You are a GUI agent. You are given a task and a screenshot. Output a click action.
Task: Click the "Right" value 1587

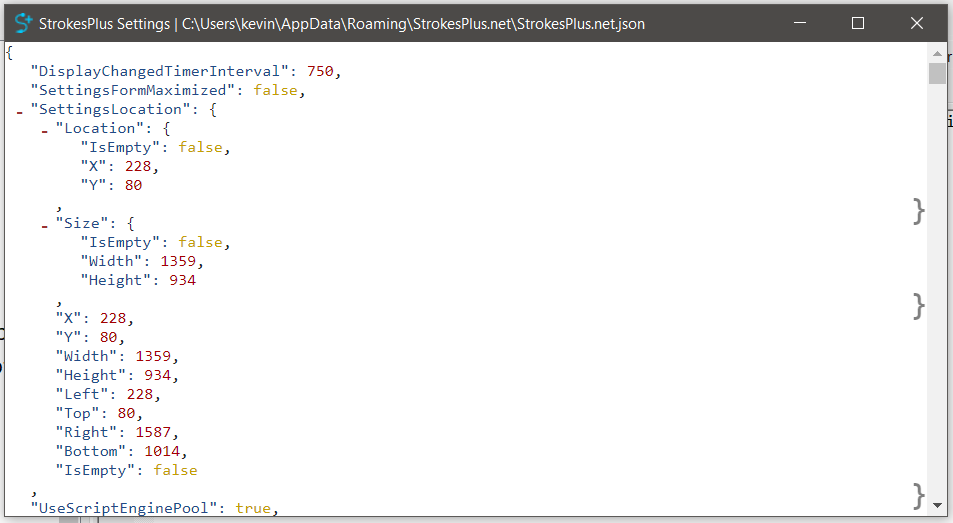click(153, 432)
